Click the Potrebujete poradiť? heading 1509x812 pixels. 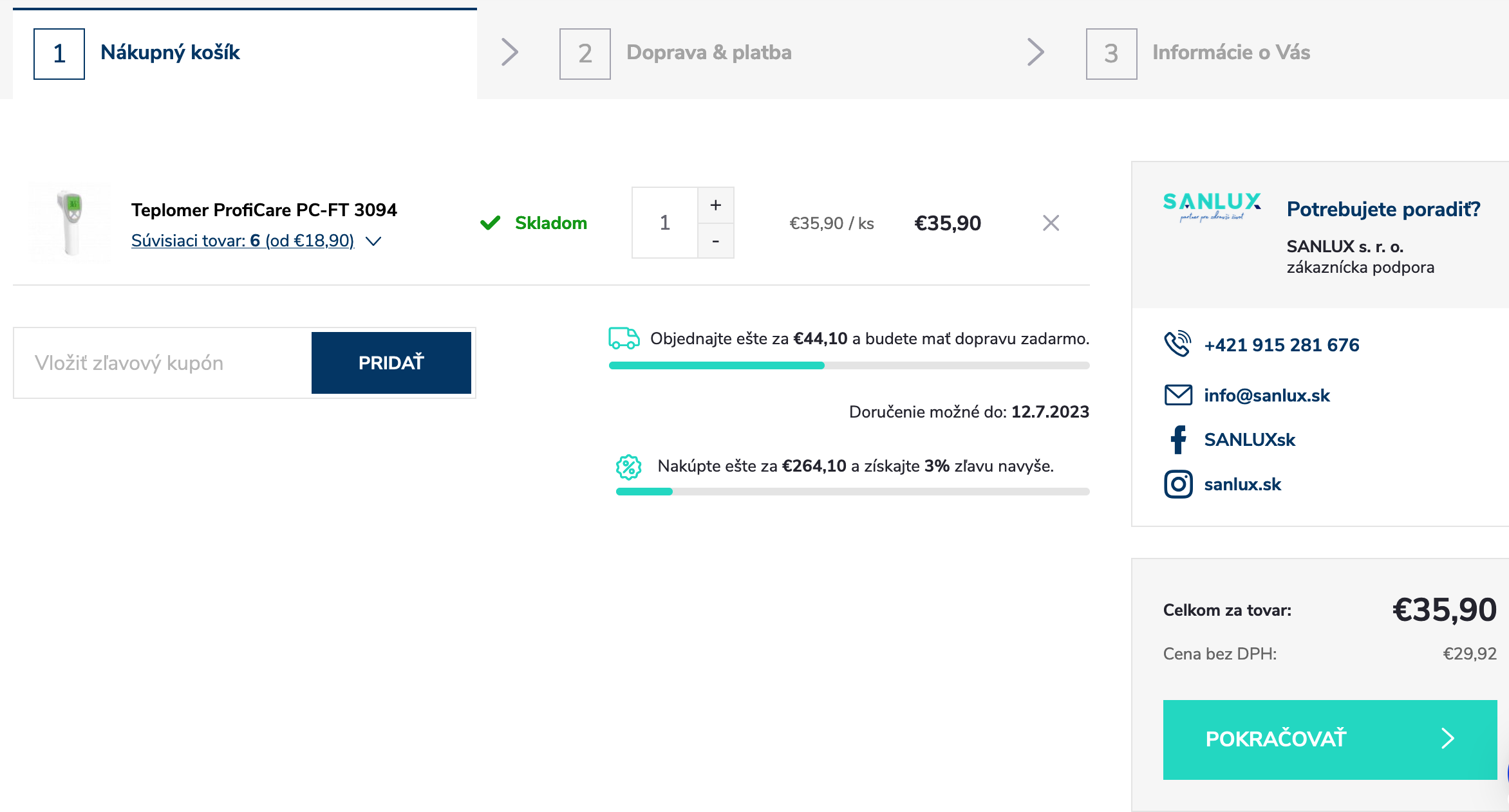pyautogui.click(x=1383, y=209)
